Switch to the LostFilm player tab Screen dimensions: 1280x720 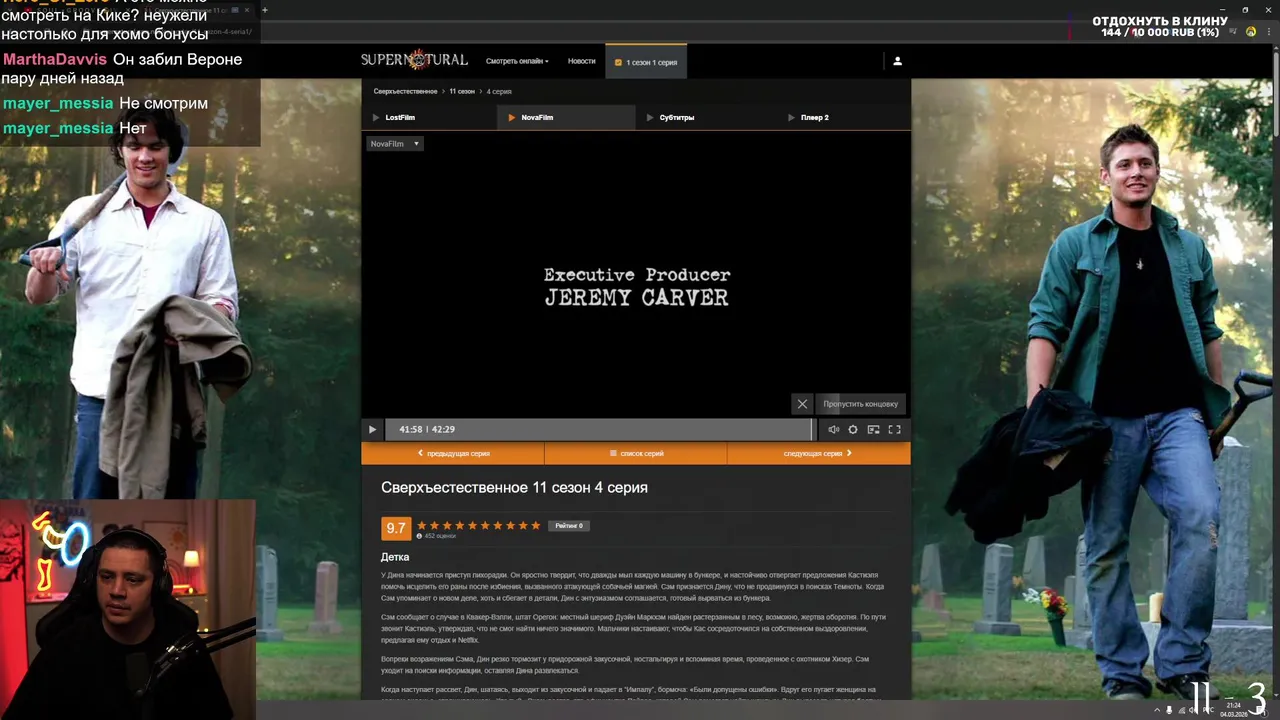tap(429, 117)
